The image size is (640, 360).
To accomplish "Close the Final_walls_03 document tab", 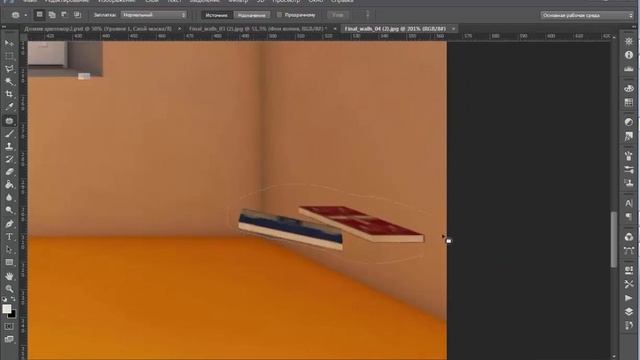I will [x=335, y=29].
